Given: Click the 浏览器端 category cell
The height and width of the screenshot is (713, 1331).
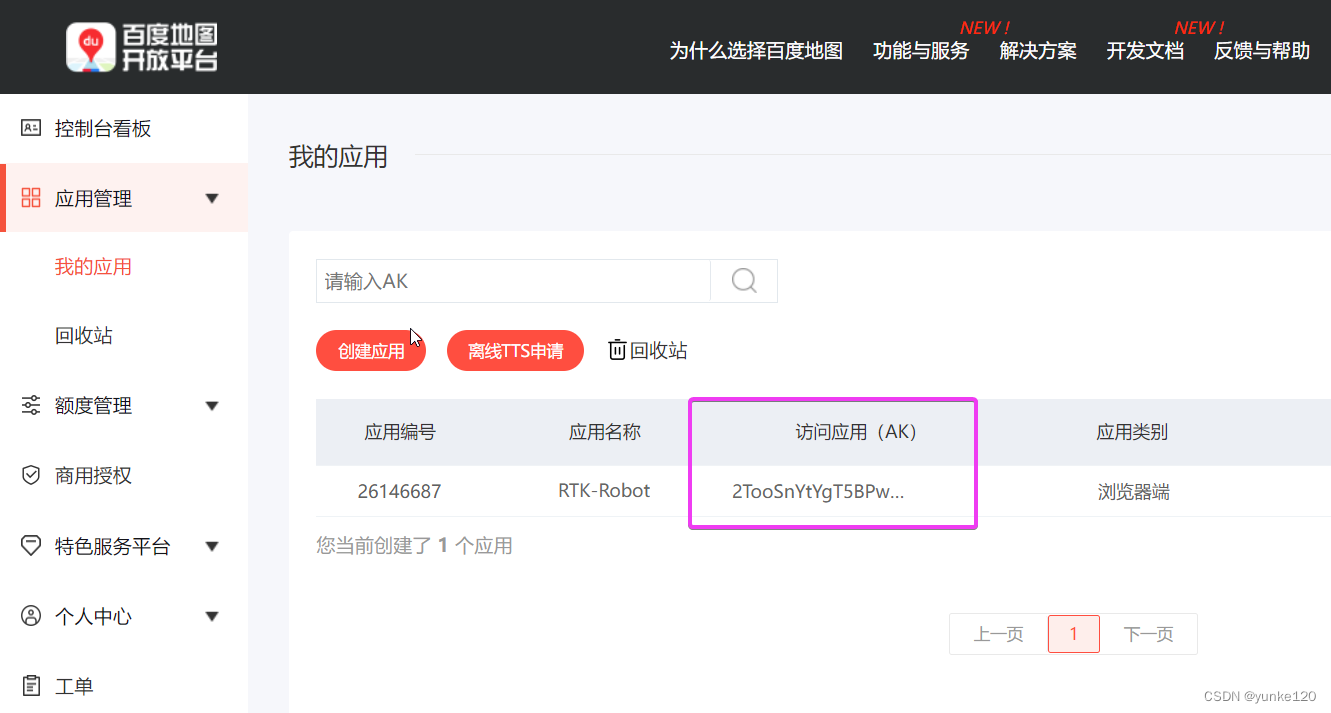Looking at the screenshot, I should pos(1134,491).
